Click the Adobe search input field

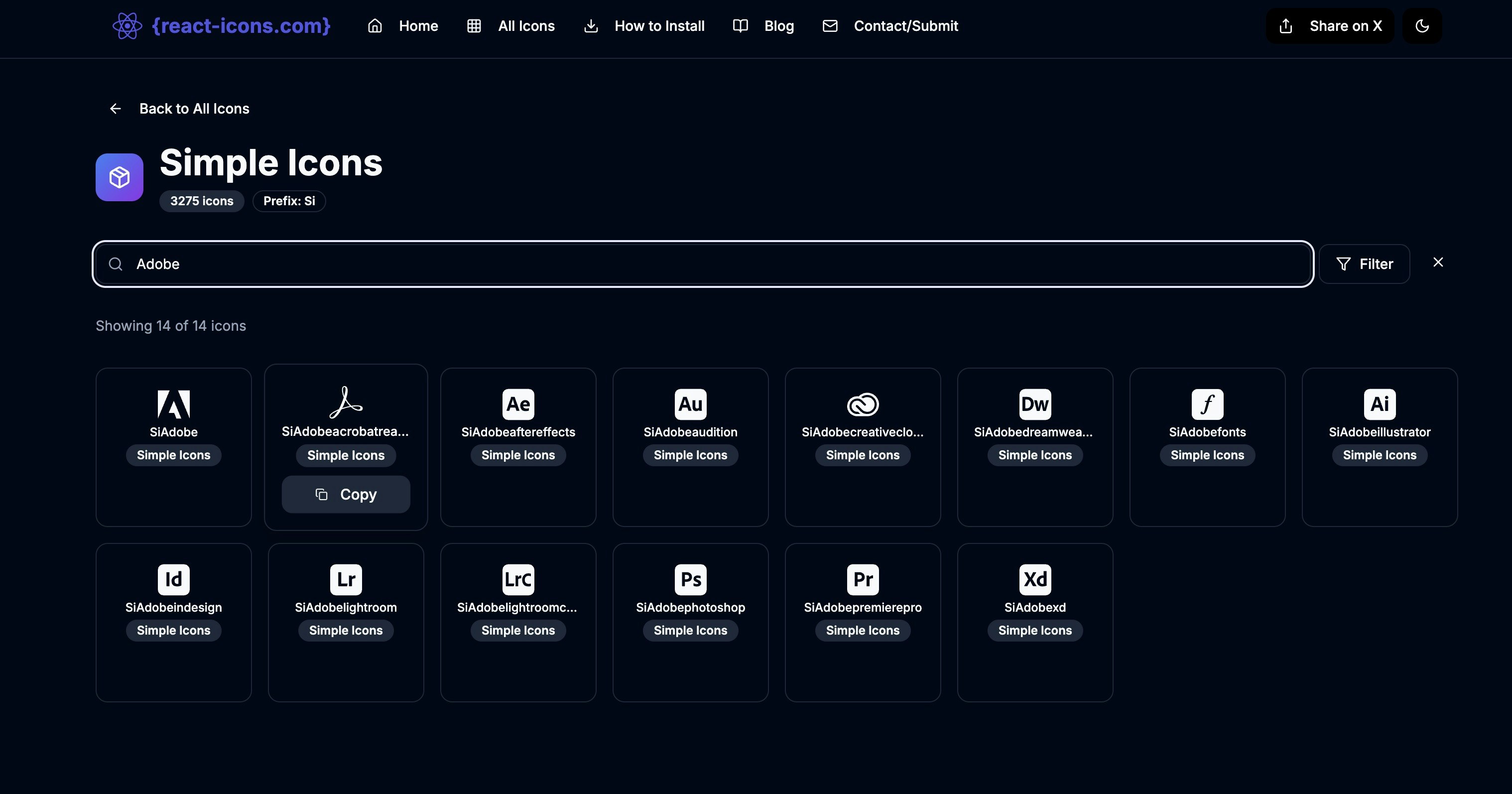[703, 265]
